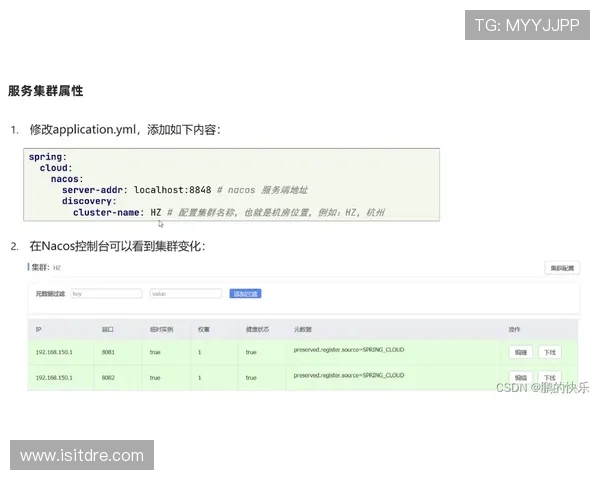Click the weight value 1 in the 8081 row

pyautogui.click(x=199, y=352)
